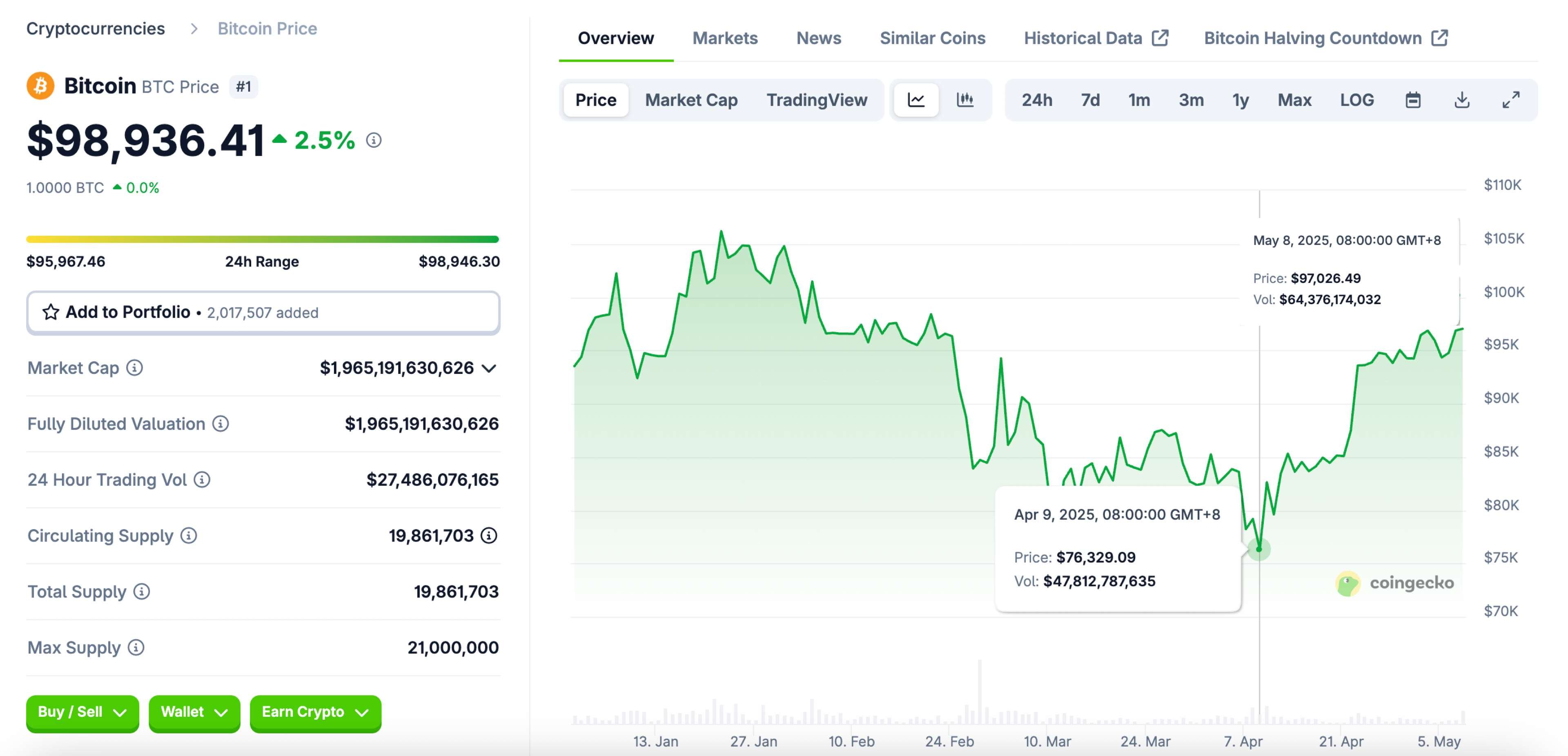Select the Market Cap chart mode

point(691,100)
